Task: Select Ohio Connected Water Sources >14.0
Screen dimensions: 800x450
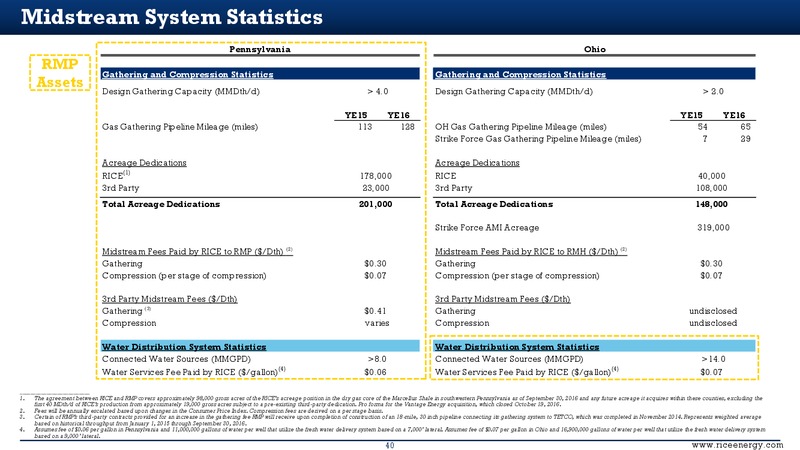Action: click(713, 359)
